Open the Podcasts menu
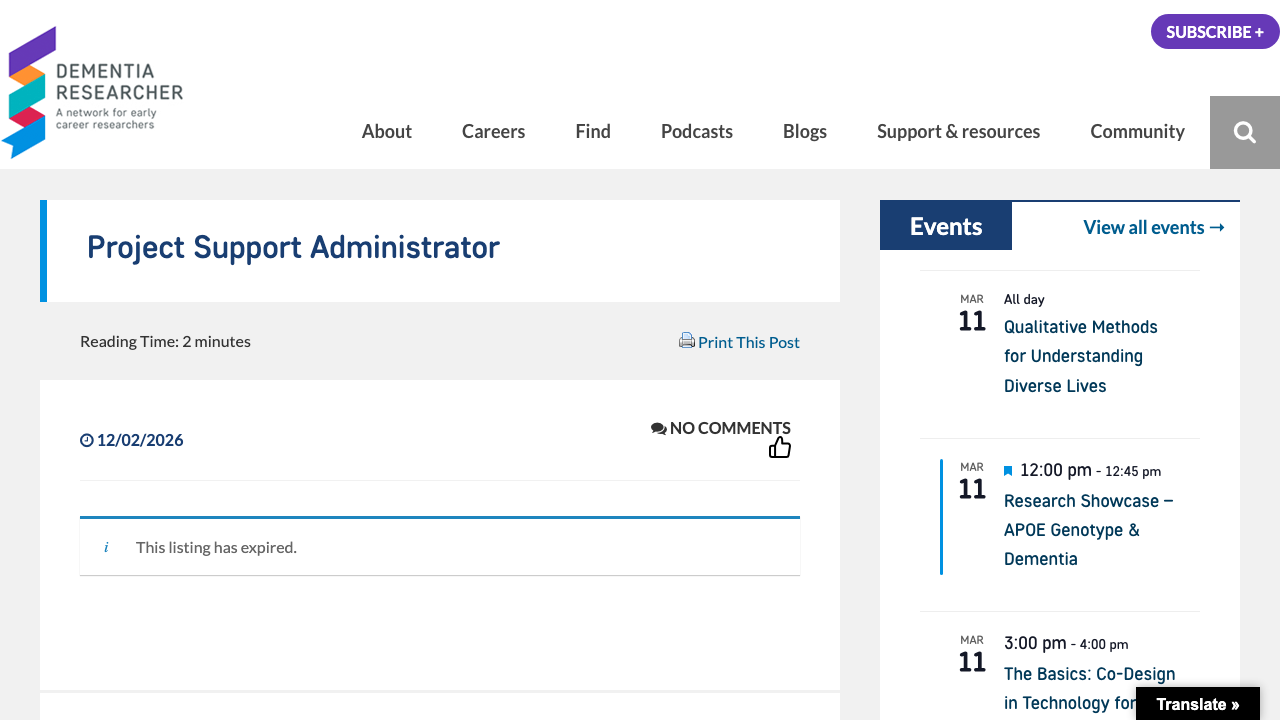Viewport: 1280px width, 720px height. [696, 131]
